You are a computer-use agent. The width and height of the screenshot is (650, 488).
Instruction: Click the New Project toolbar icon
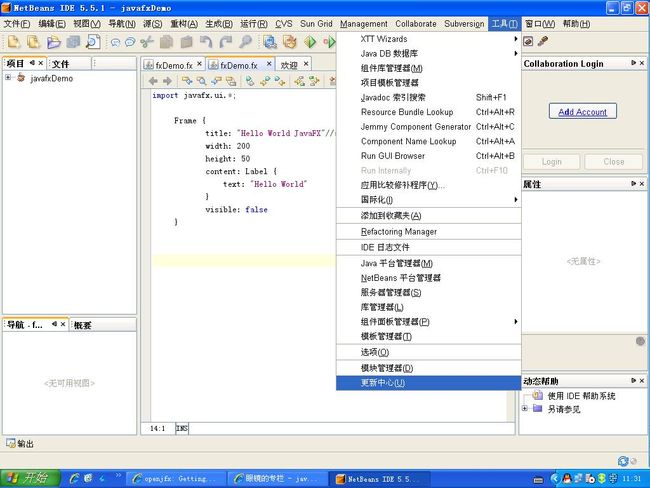[x=33, y=41]
